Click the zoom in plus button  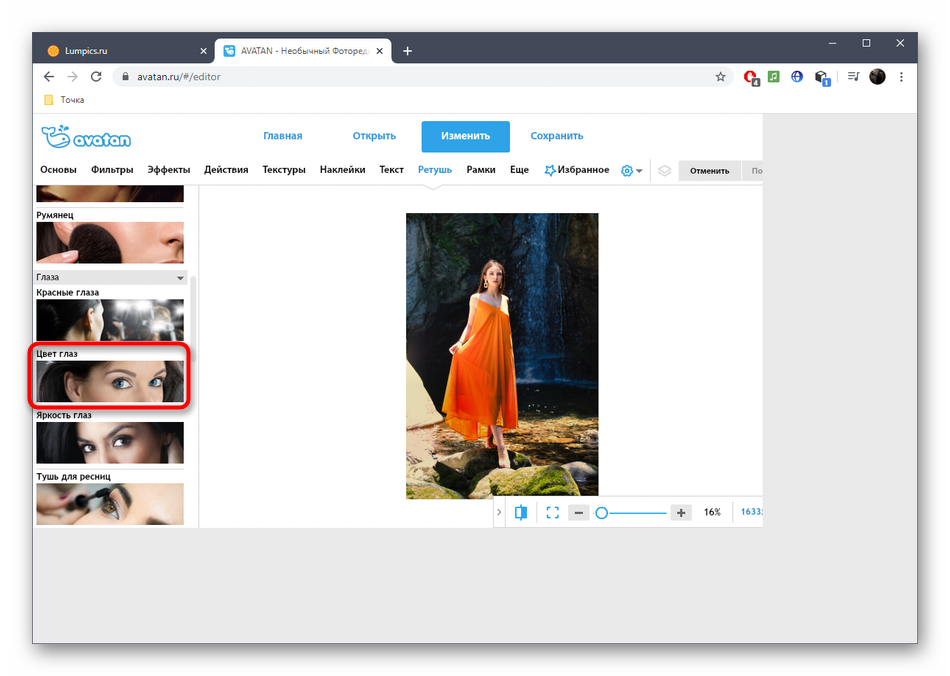pyautogui.click(x=681, y=512)
